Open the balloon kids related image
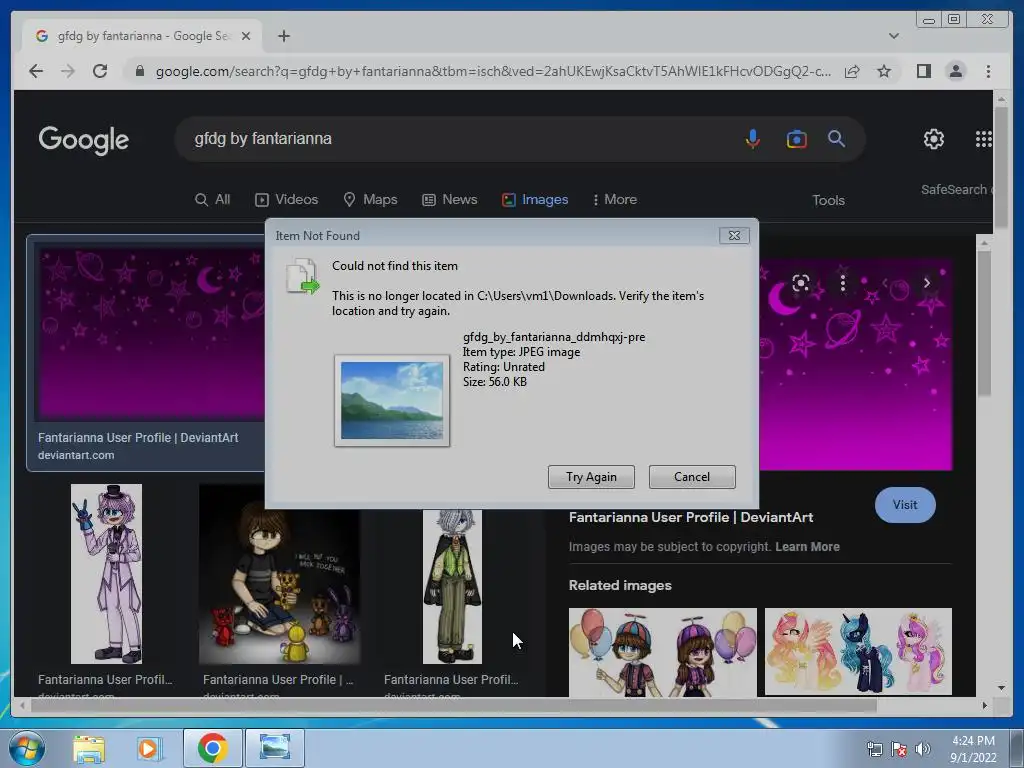The width and height of the screenshot is (1024, 768). (x=663, y=652)
